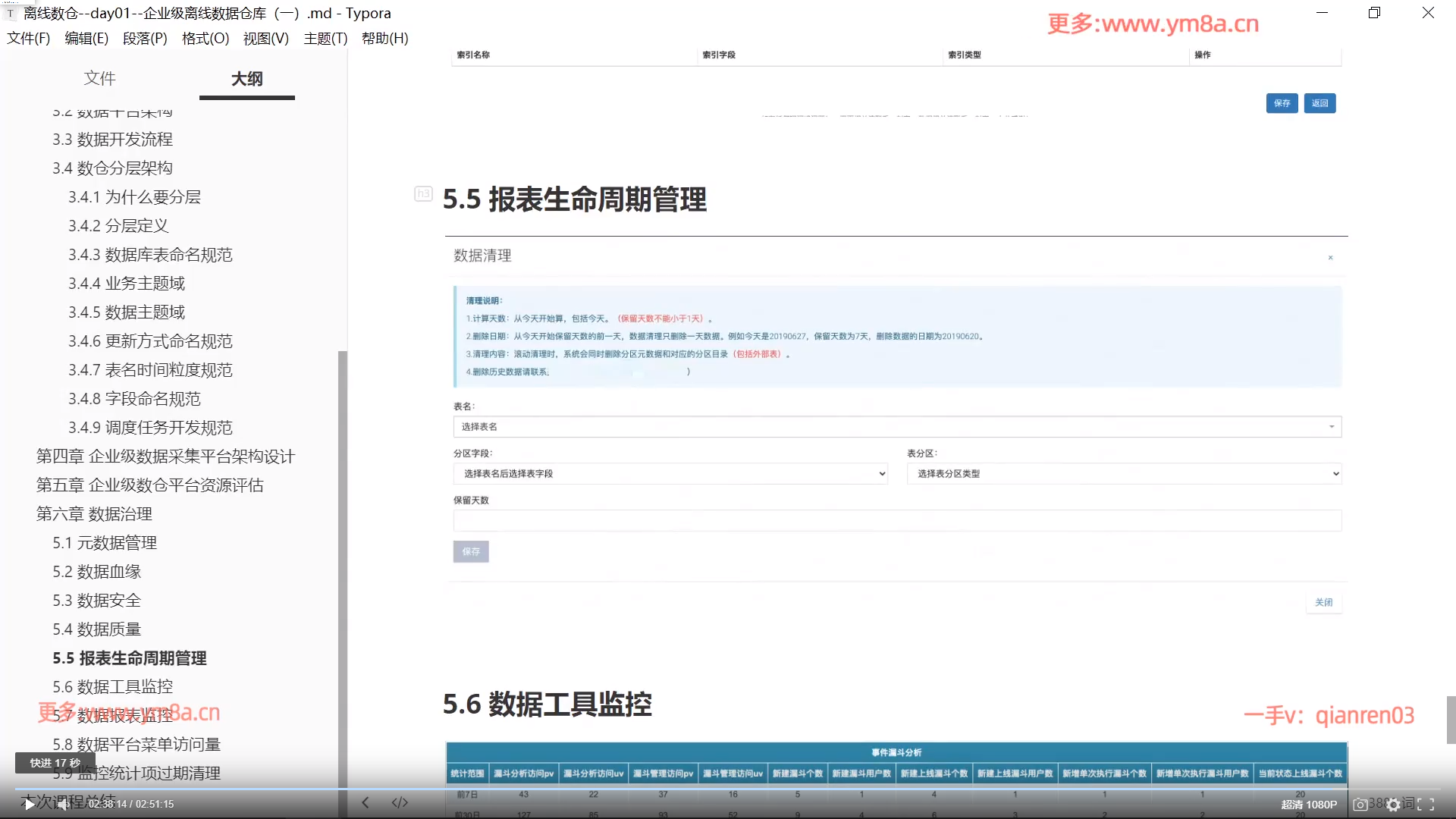Take a screenshot with camera icon

[1360, 805]
